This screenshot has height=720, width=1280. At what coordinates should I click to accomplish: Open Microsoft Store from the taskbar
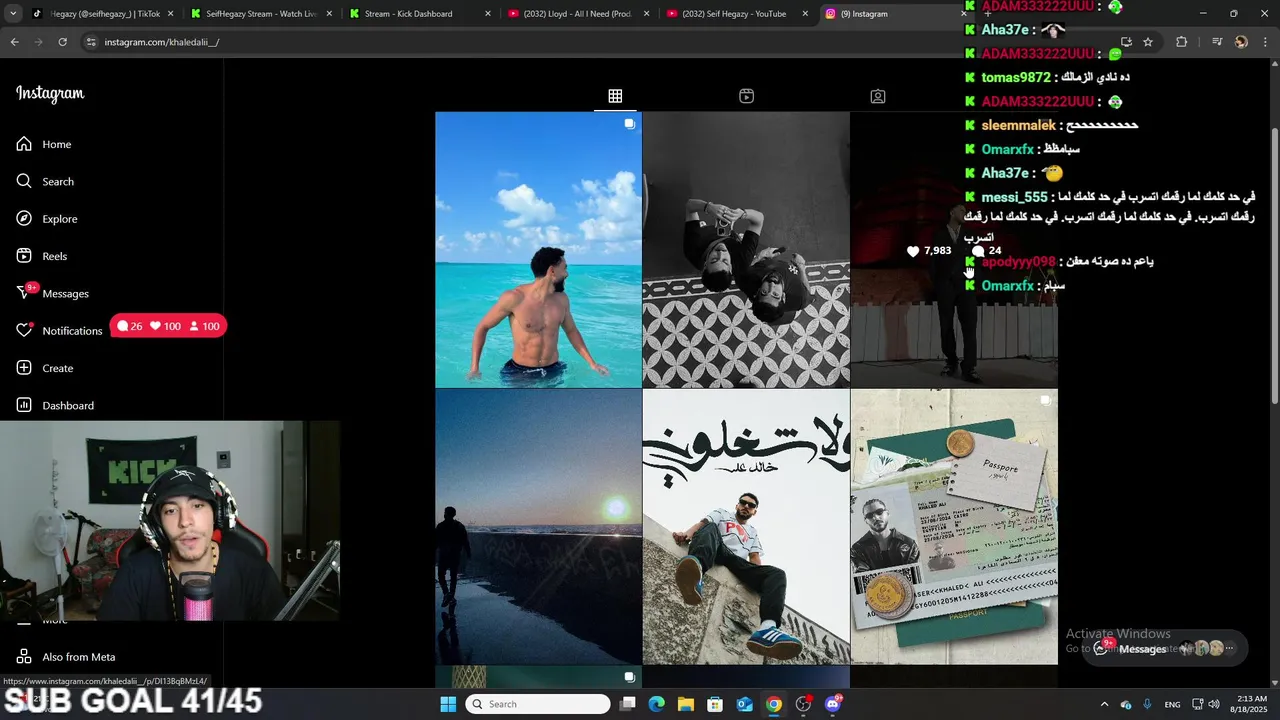click(x=715, y=704)
